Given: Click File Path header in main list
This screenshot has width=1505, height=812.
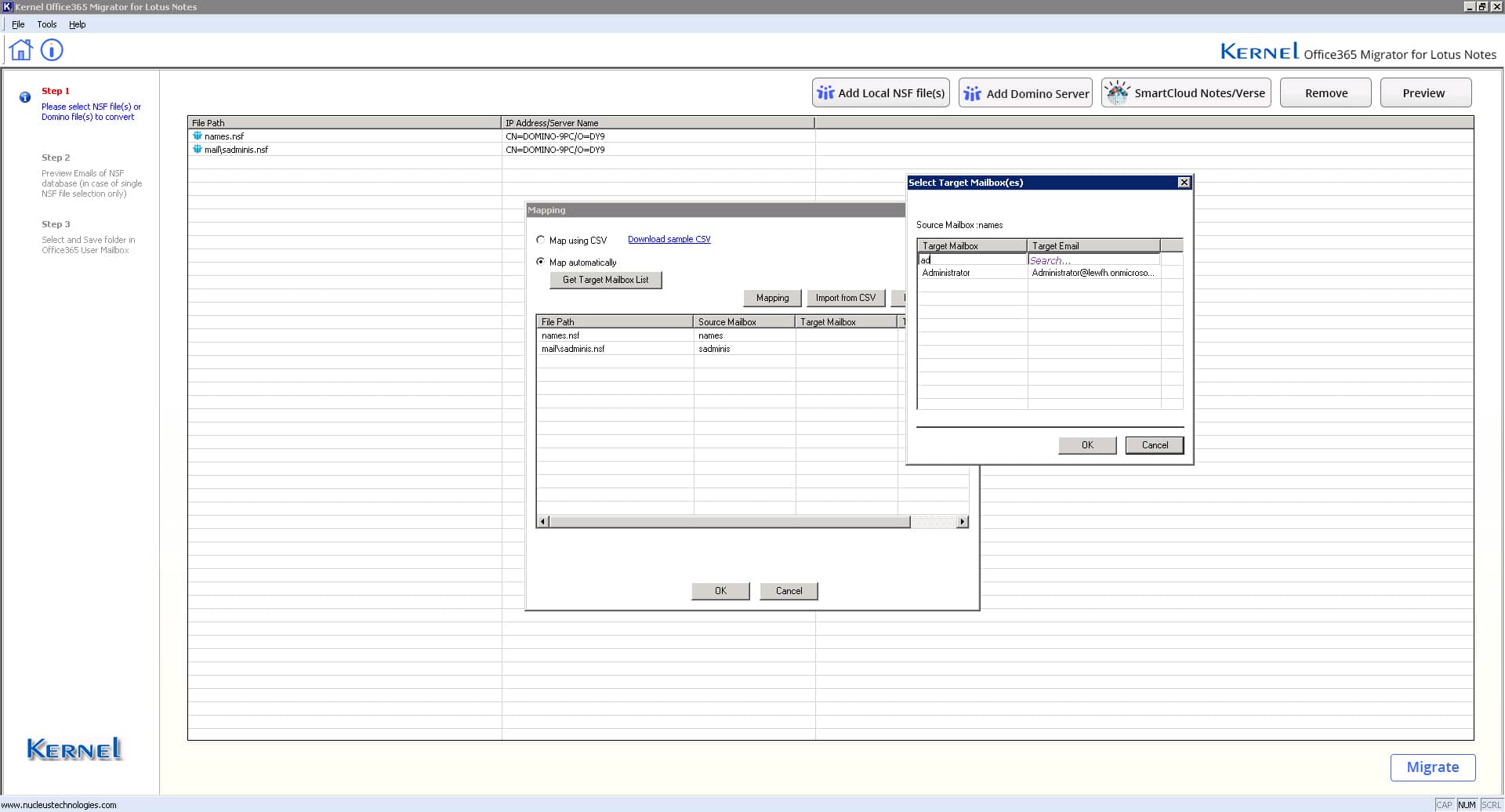Looking at the screenshot, I should [x=344, y=123].
